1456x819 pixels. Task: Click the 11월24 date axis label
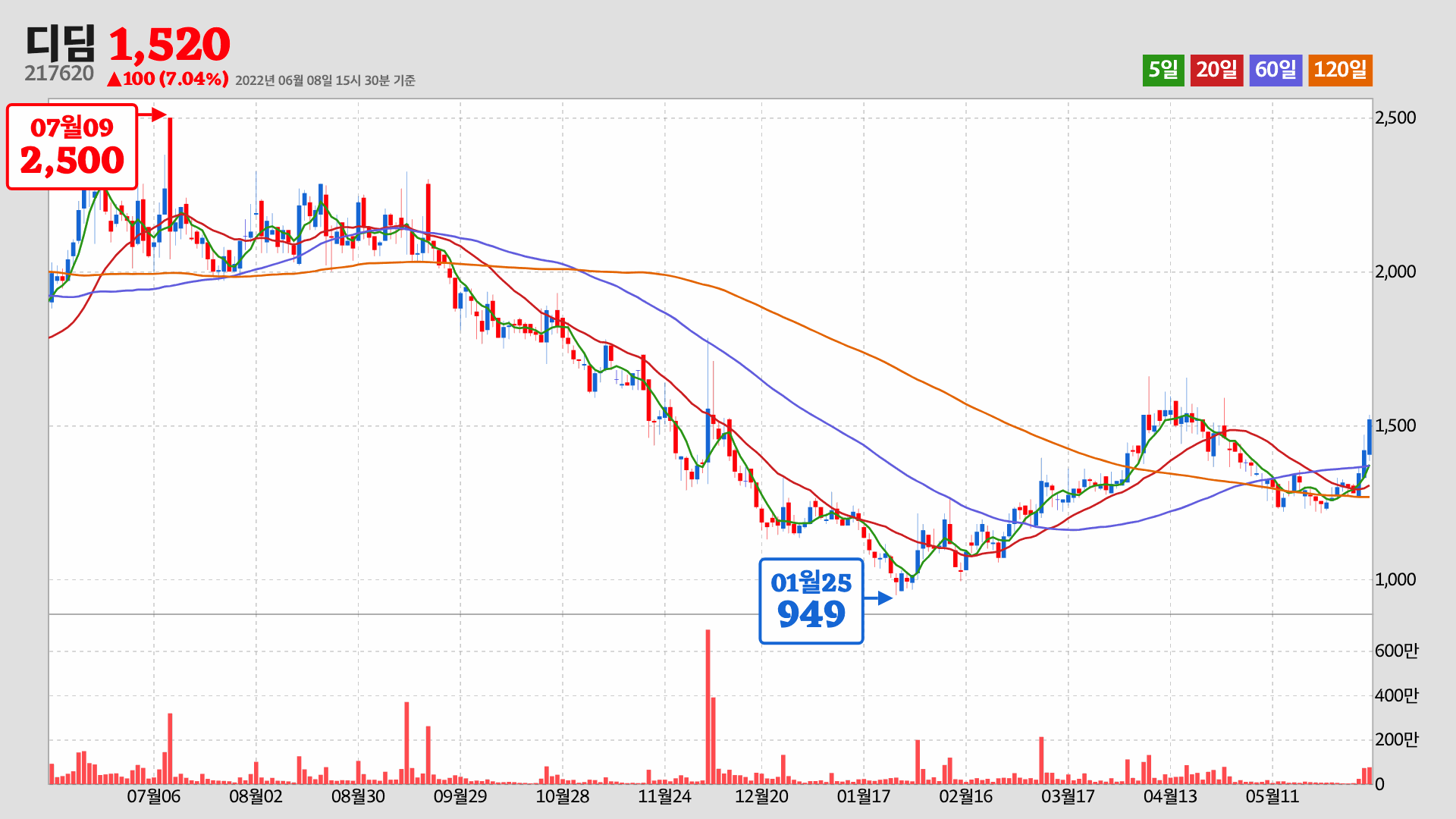click(x=665, y=797)
